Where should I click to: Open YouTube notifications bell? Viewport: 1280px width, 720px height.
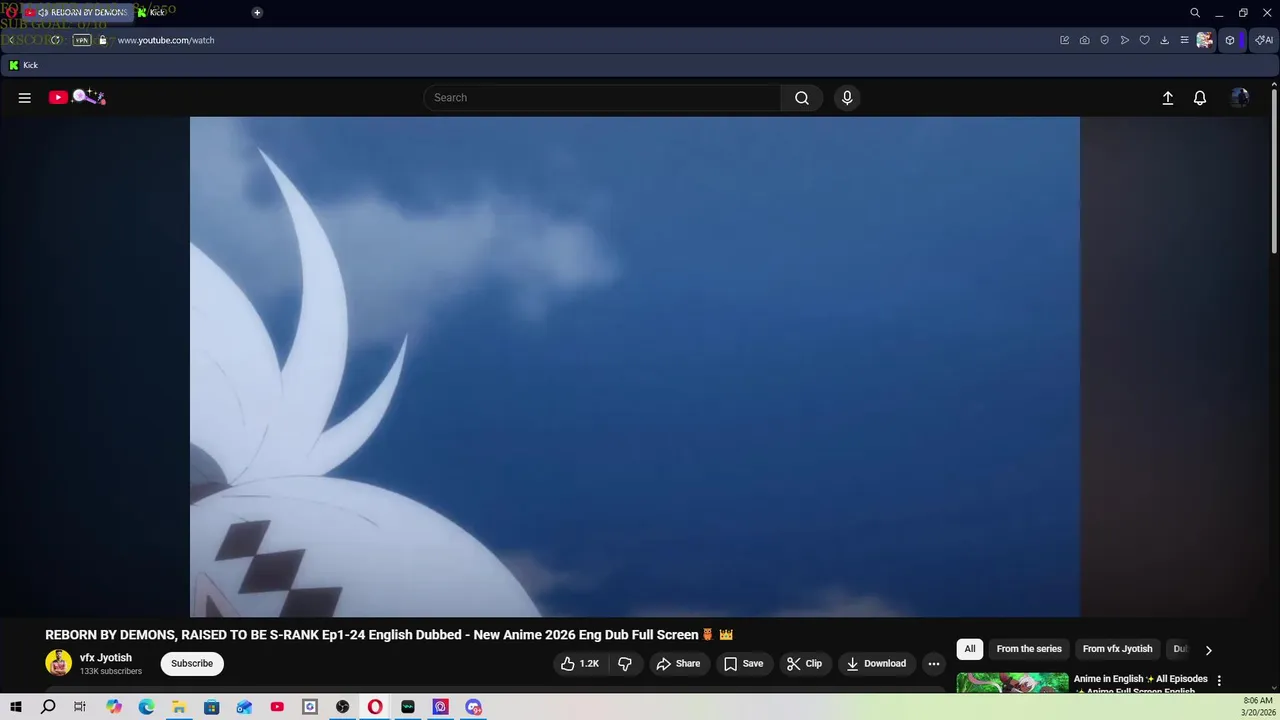pyautogui.click(x=1200, y=98)
